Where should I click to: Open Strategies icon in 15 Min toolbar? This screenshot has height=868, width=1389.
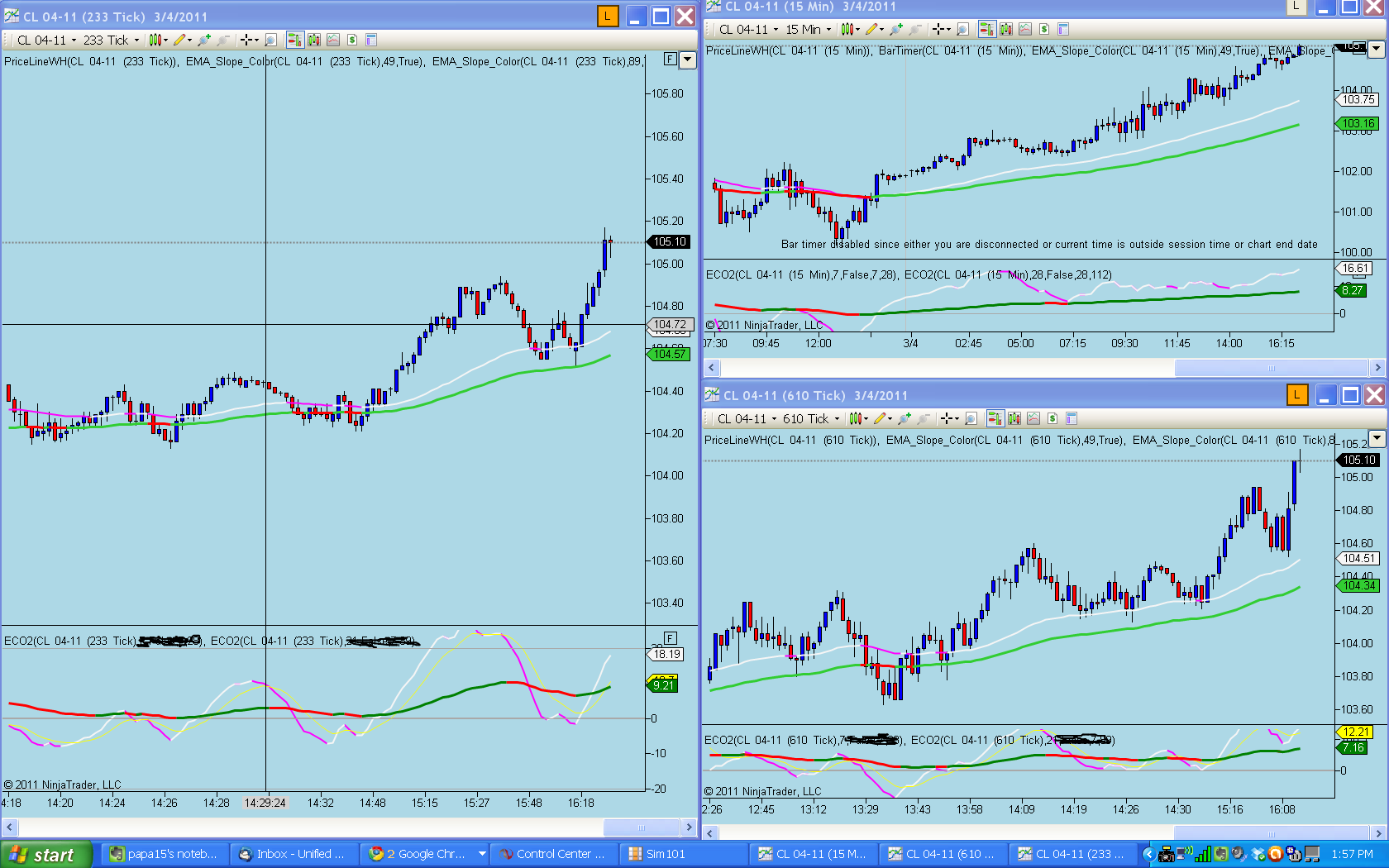[1044, 29]
